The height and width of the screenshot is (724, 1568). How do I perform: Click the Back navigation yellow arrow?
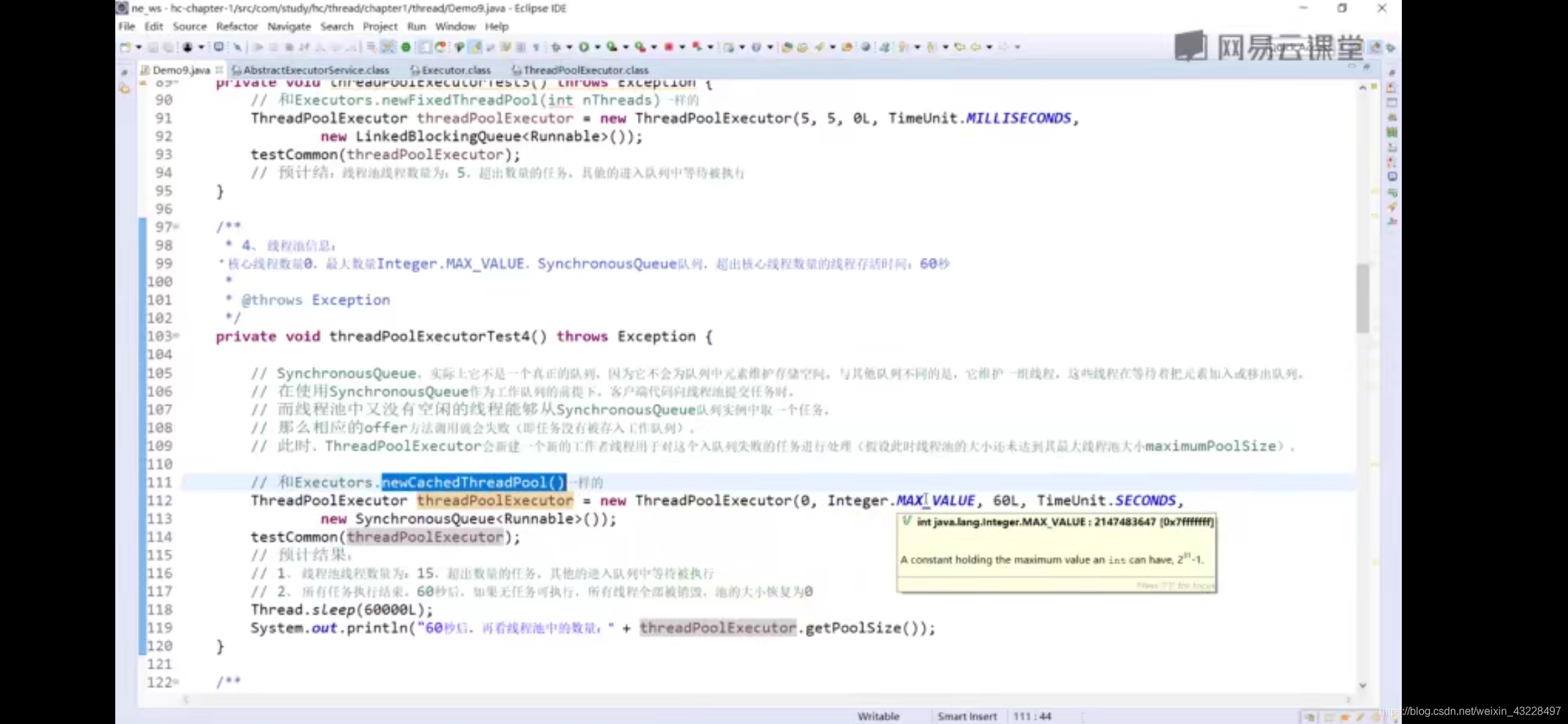(976, 47)
